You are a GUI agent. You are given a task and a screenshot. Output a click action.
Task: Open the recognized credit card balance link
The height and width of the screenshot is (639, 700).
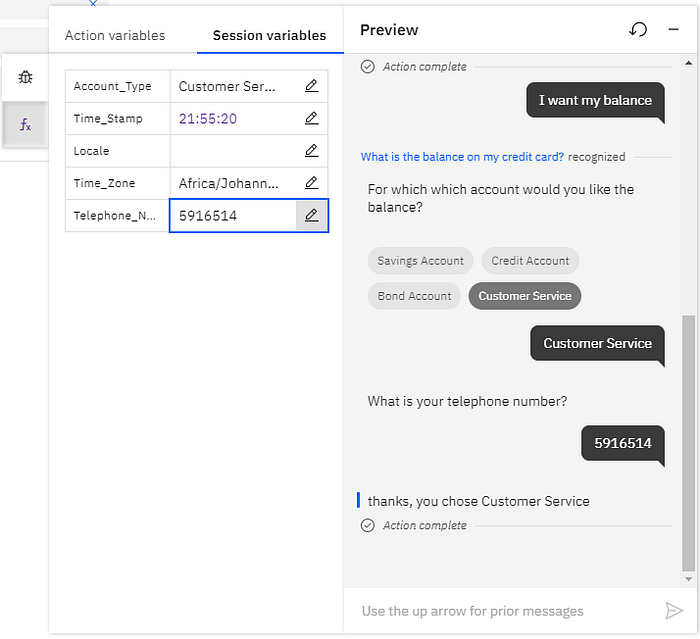pos(462,157)
